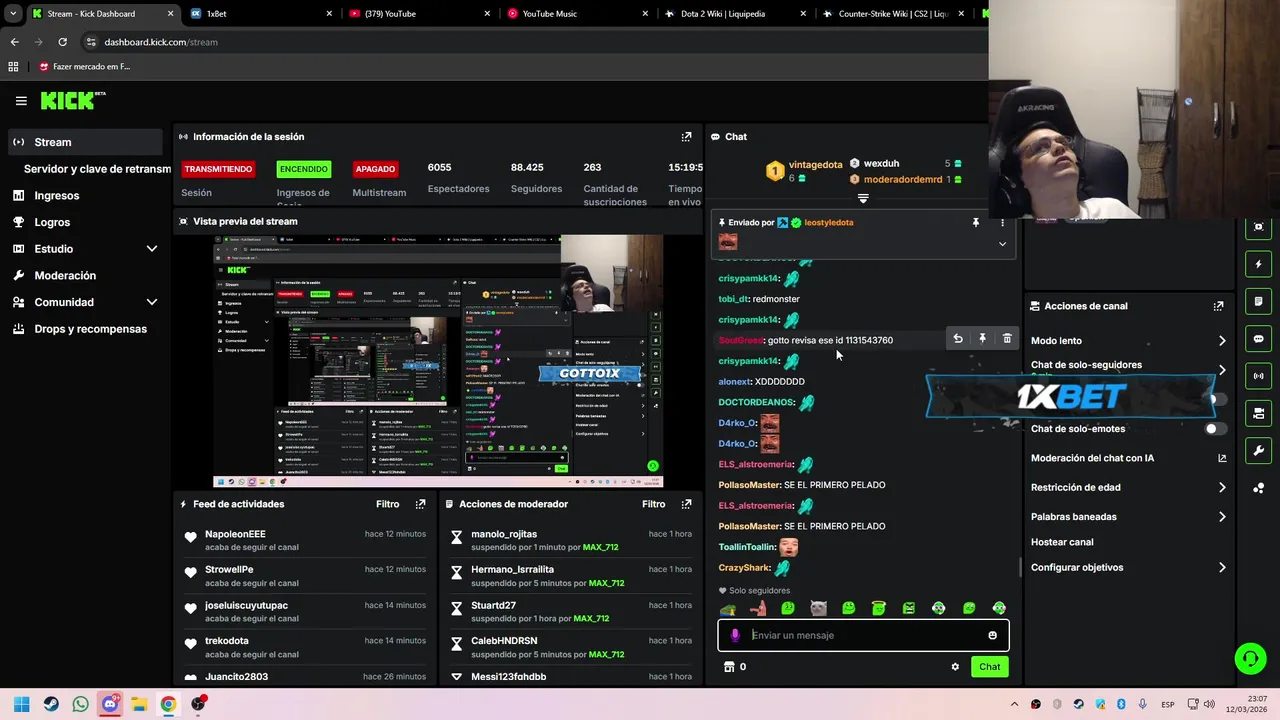Open Filtro in Feed de actividades
This screenshot has width=1280, height=720.
pyautogui.click(x=388, y=504)
